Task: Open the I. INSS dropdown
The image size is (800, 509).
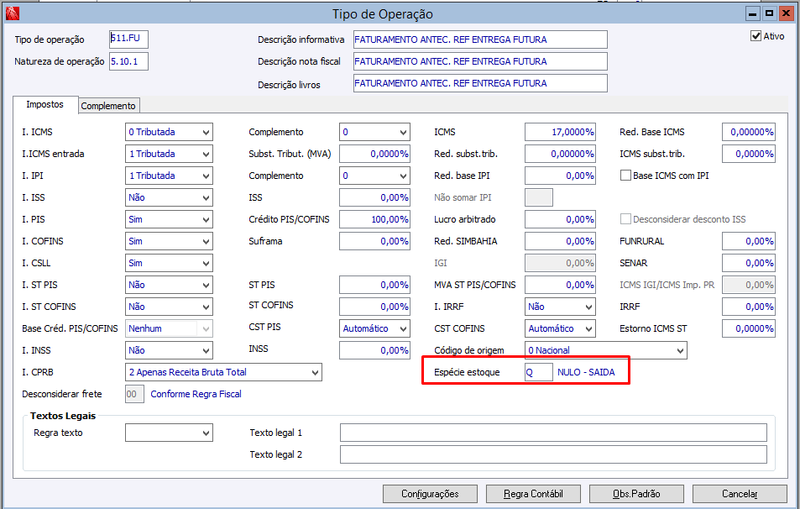Action: click(169, 351)
